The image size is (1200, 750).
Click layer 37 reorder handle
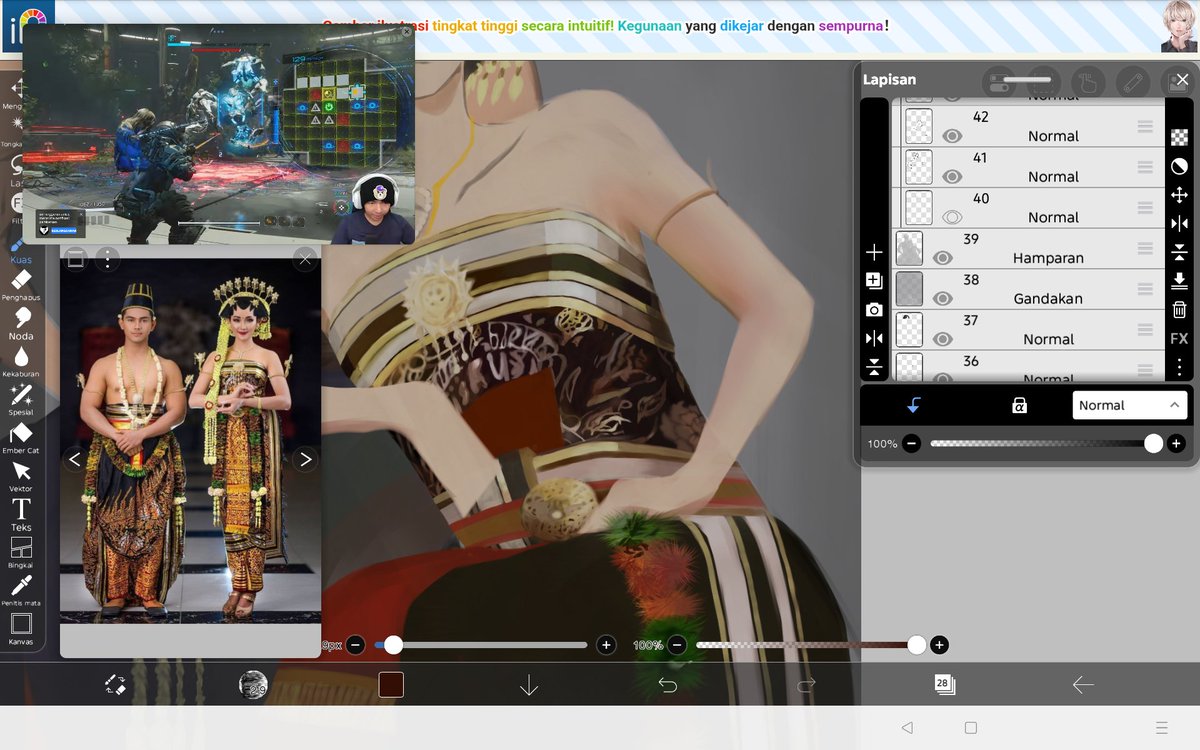point(1145,330)
